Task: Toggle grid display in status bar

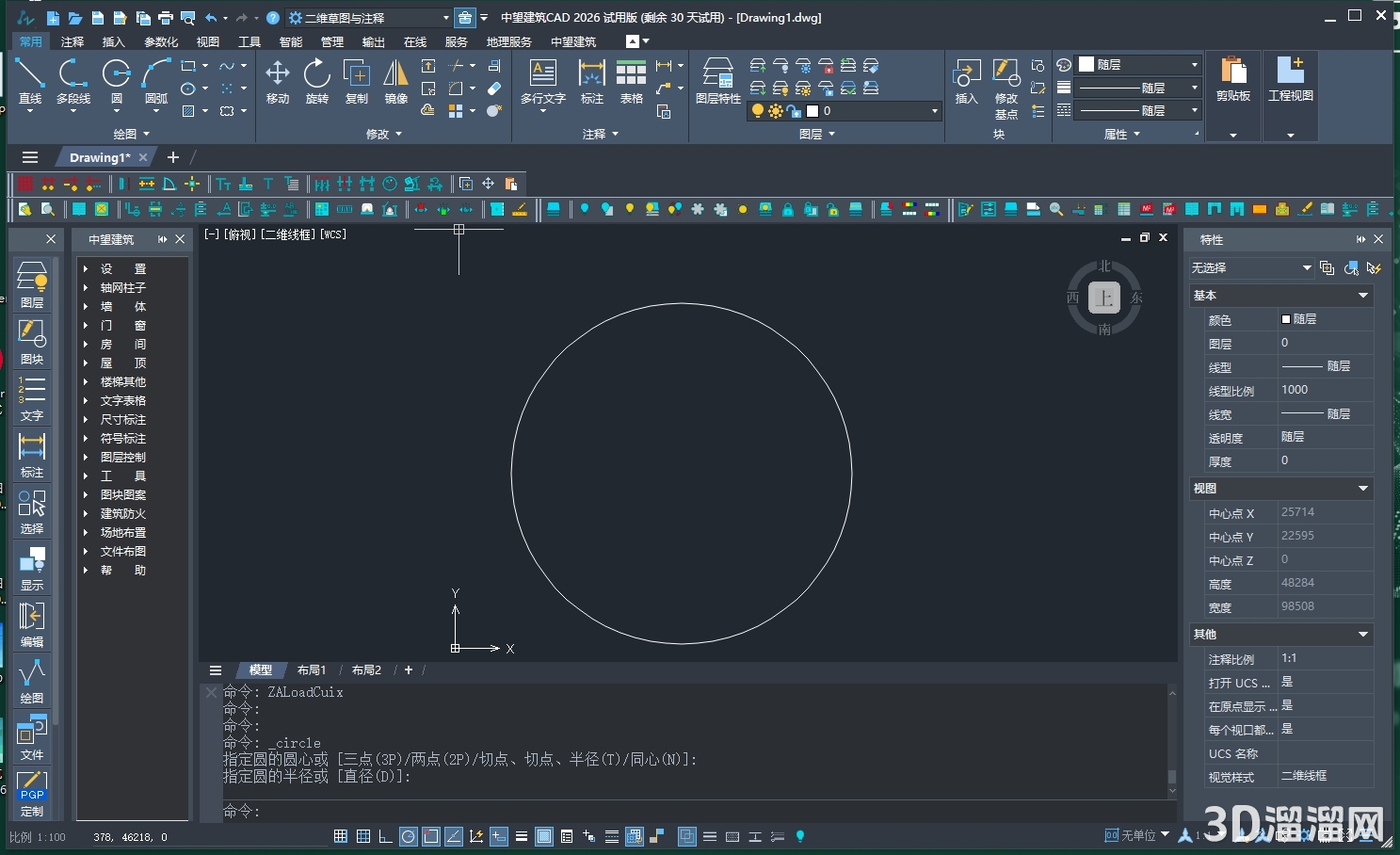Action: pos(363,836)
